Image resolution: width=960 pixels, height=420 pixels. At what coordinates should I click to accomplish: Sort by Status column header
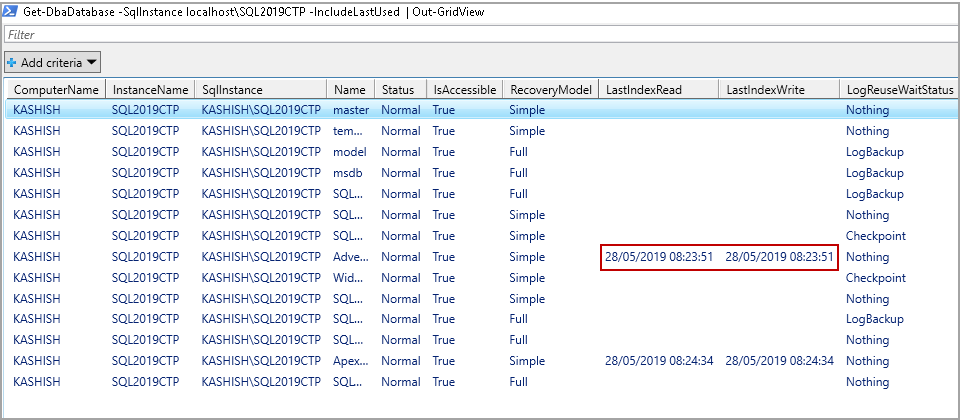click(x=398, y=89)
